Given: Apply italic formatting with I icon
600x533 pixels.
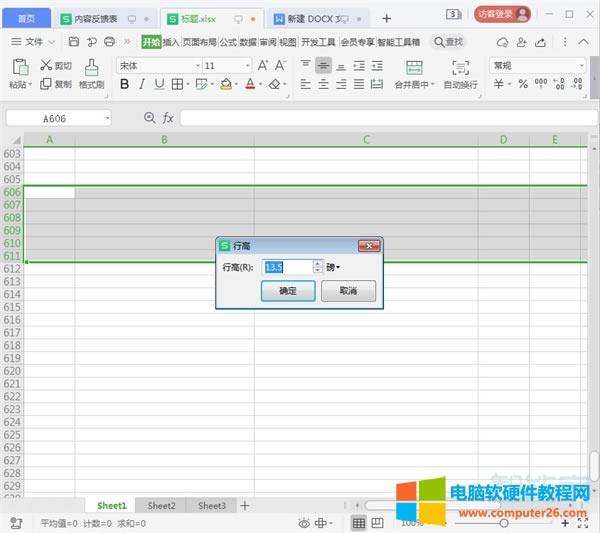Looking at the screenshot, I should (x=142, y=85).
